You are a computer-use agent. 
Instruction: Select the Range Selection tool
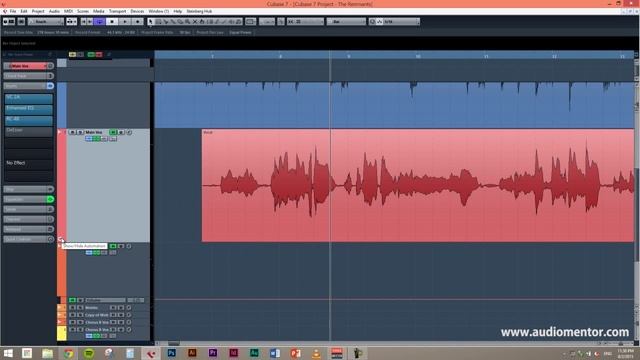click(x=158, y=22)
